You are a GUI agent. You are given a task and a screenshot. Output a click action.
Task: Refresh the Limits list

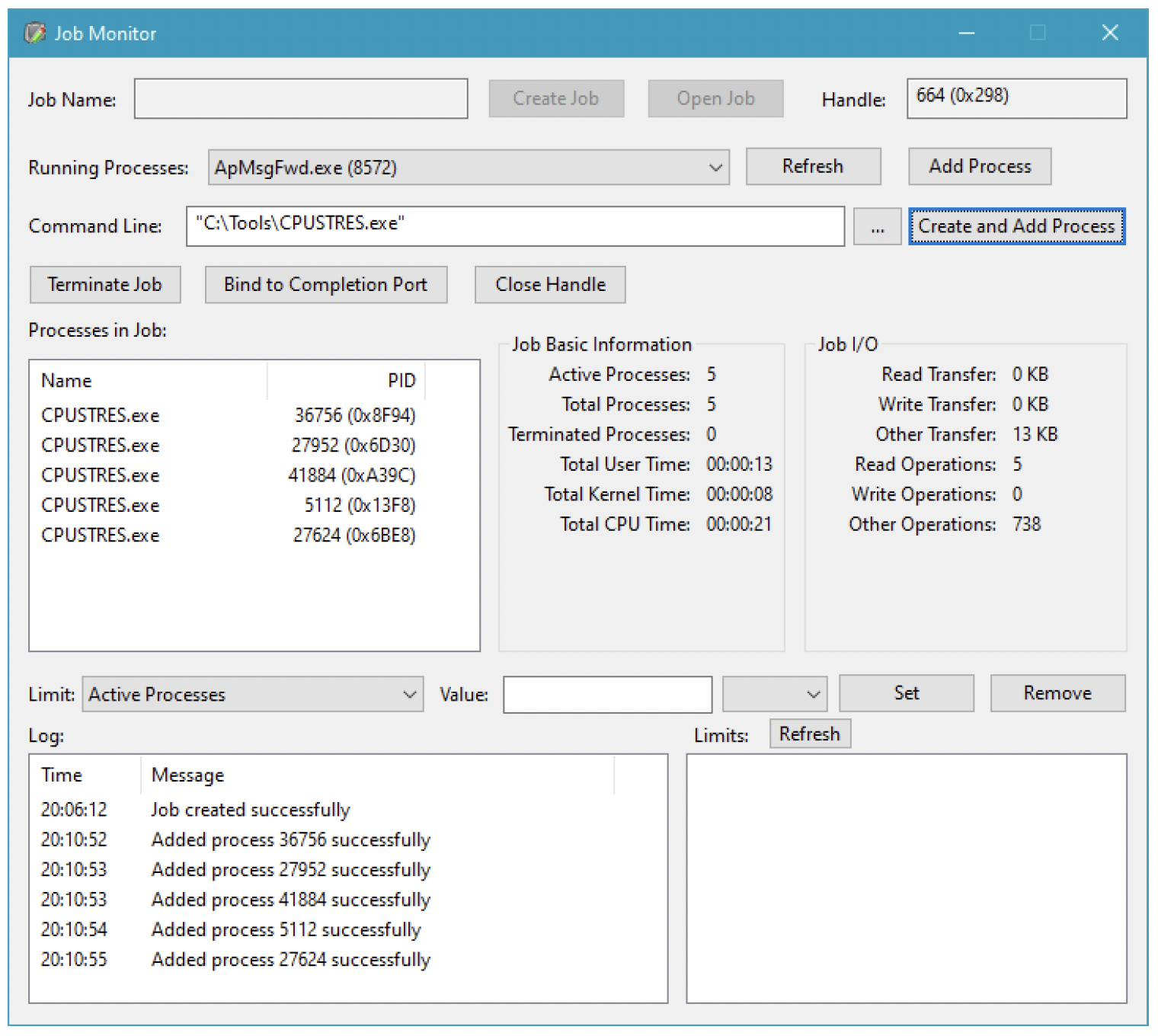tap(809, 734)
